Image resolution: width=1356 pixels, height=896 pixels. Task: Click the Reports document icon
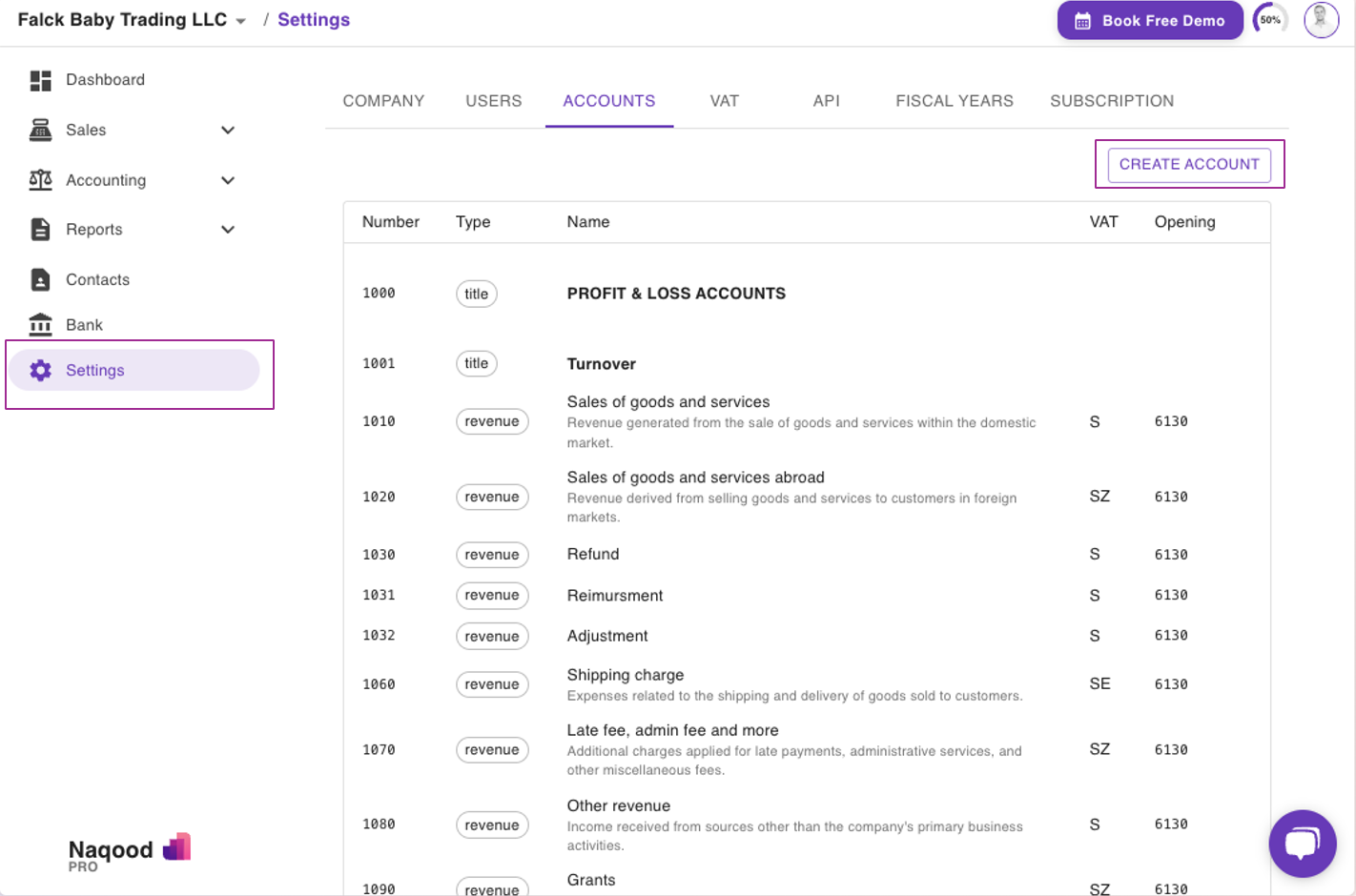pos(40,230)
